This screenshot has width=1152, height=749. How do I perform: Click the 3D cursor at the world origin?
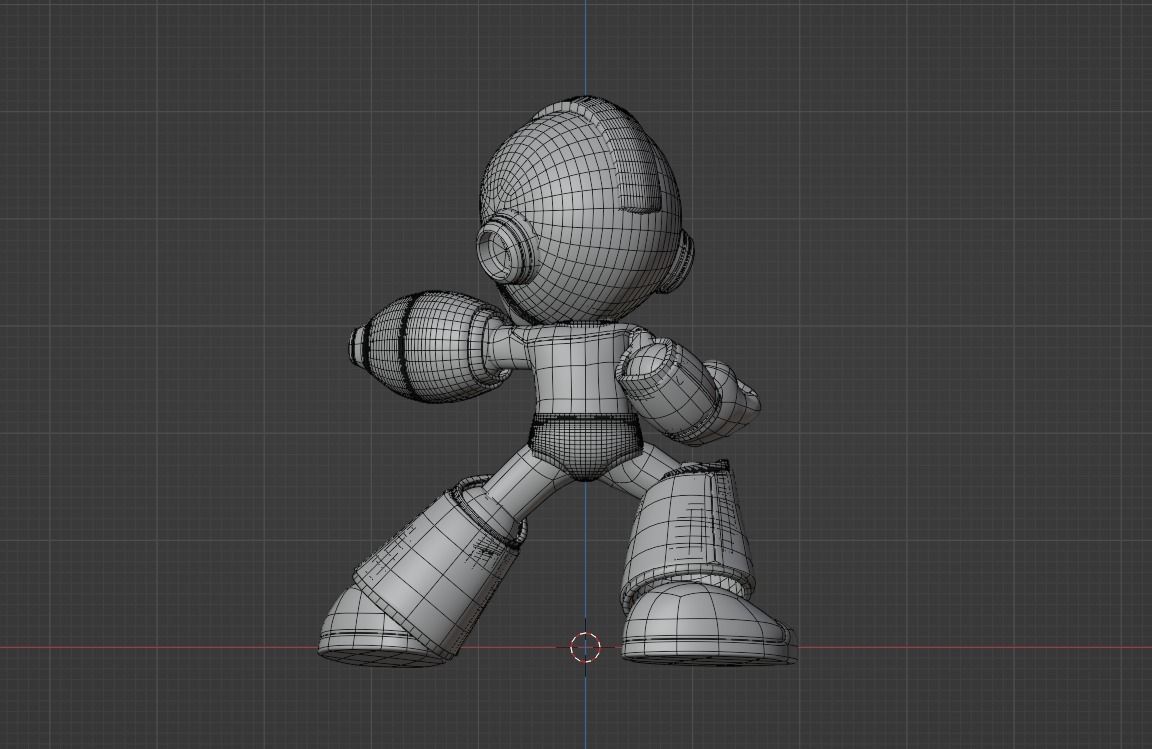click(586, 648)
